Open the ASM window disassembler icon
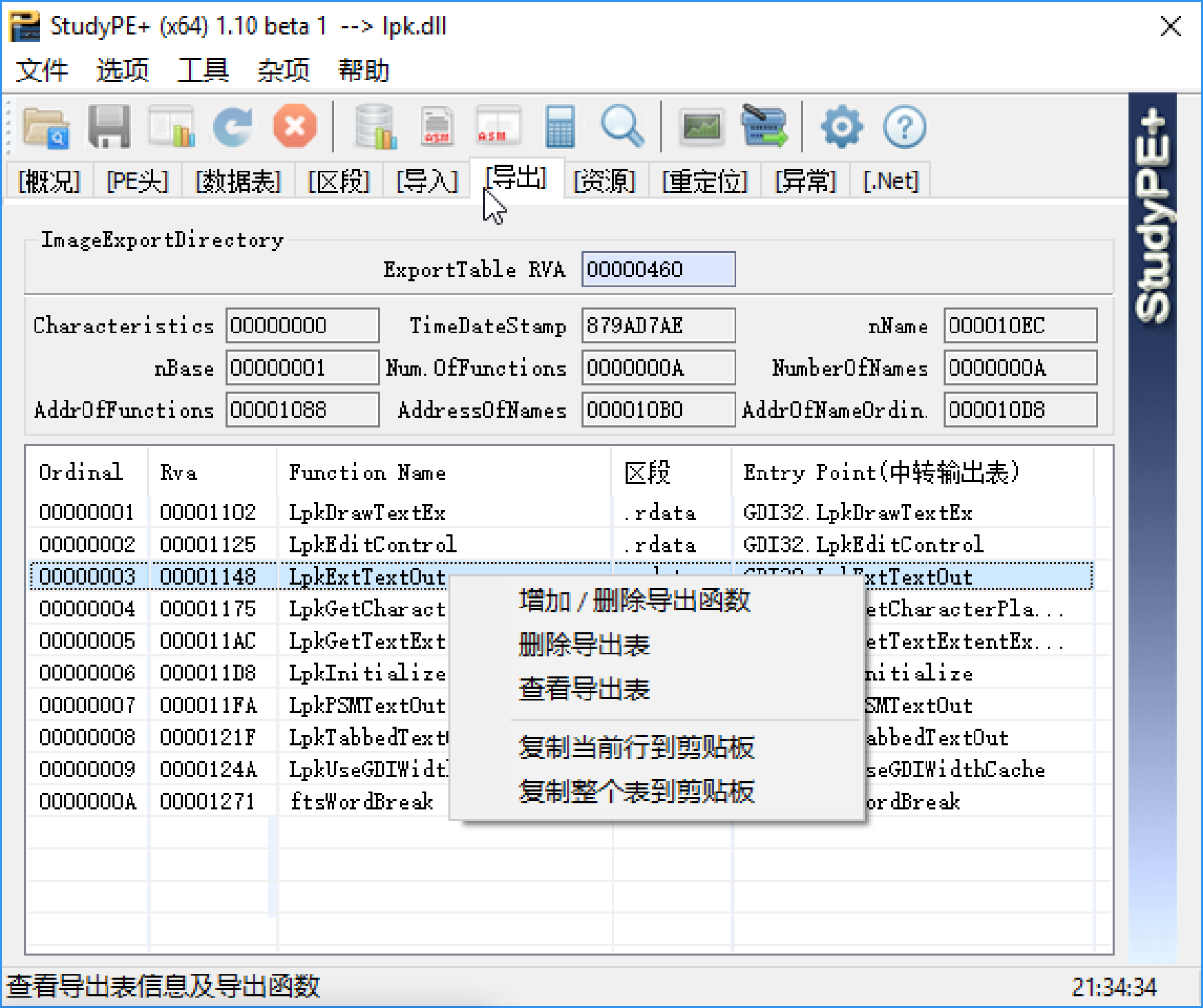 (498, 127)
